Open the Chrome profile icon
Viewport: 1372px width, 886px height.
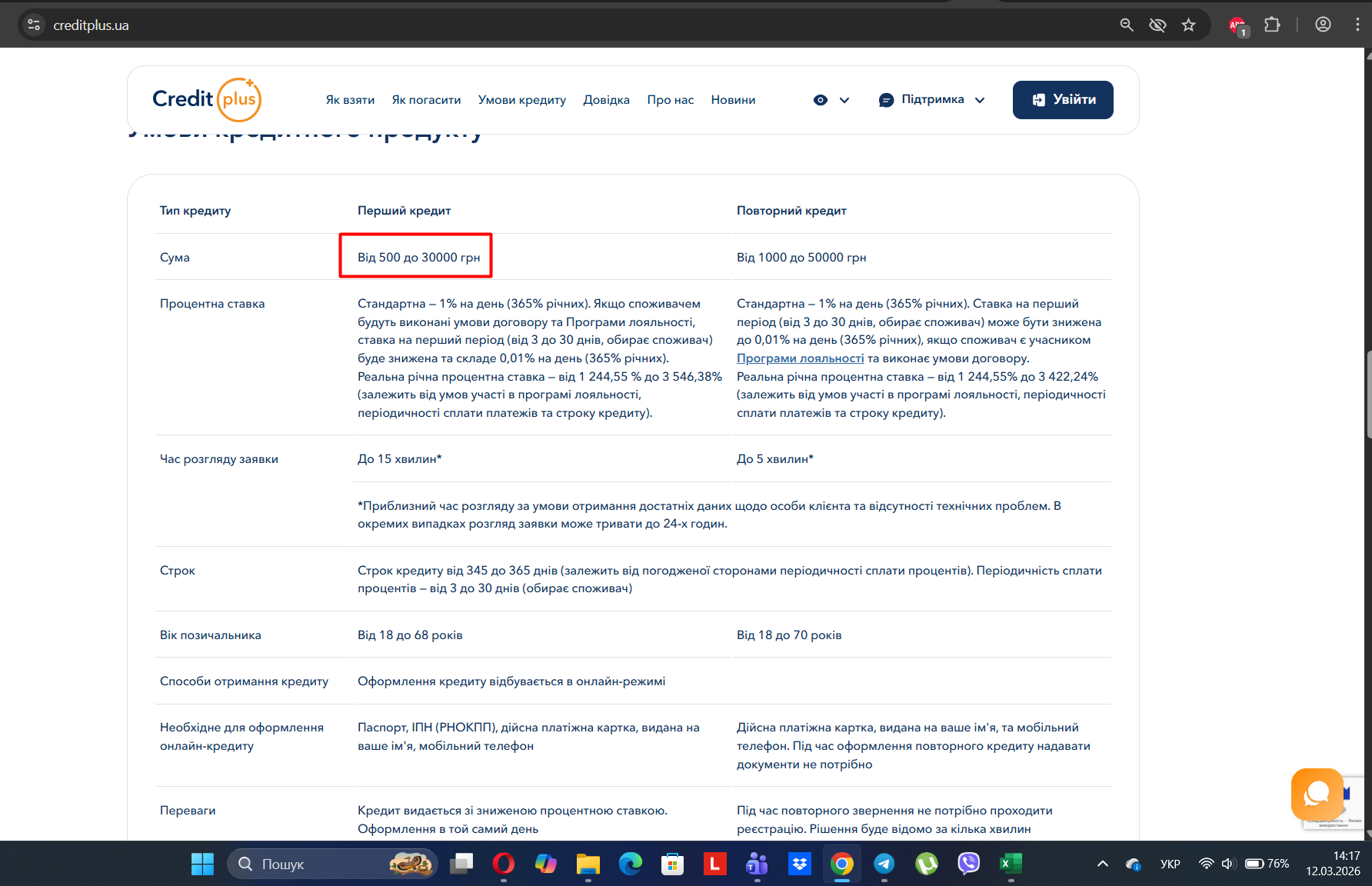point(1323,25)
